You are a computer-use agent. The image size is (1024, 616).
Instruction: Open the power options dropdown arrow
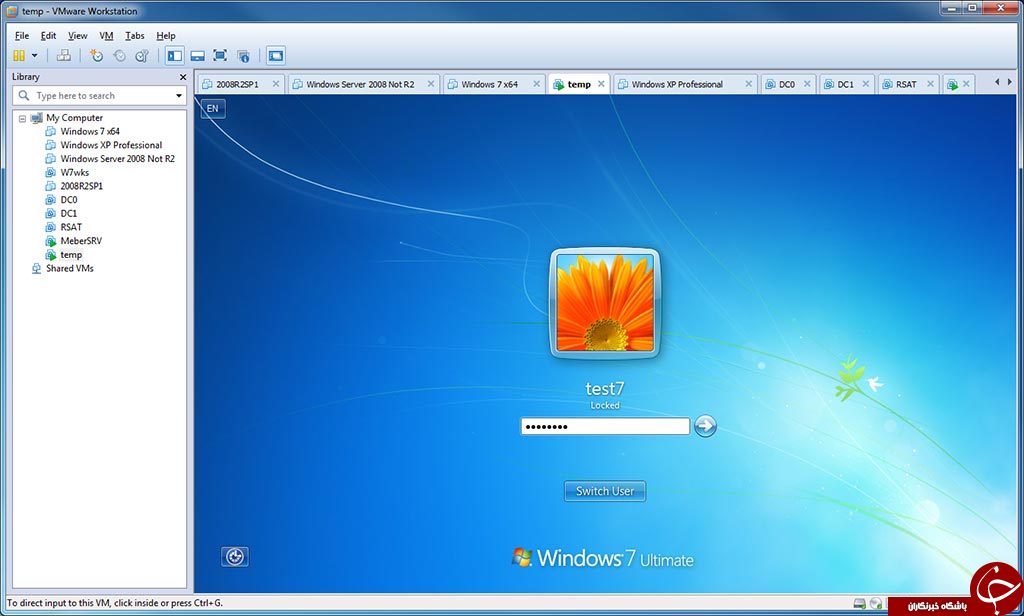point(35,56)
